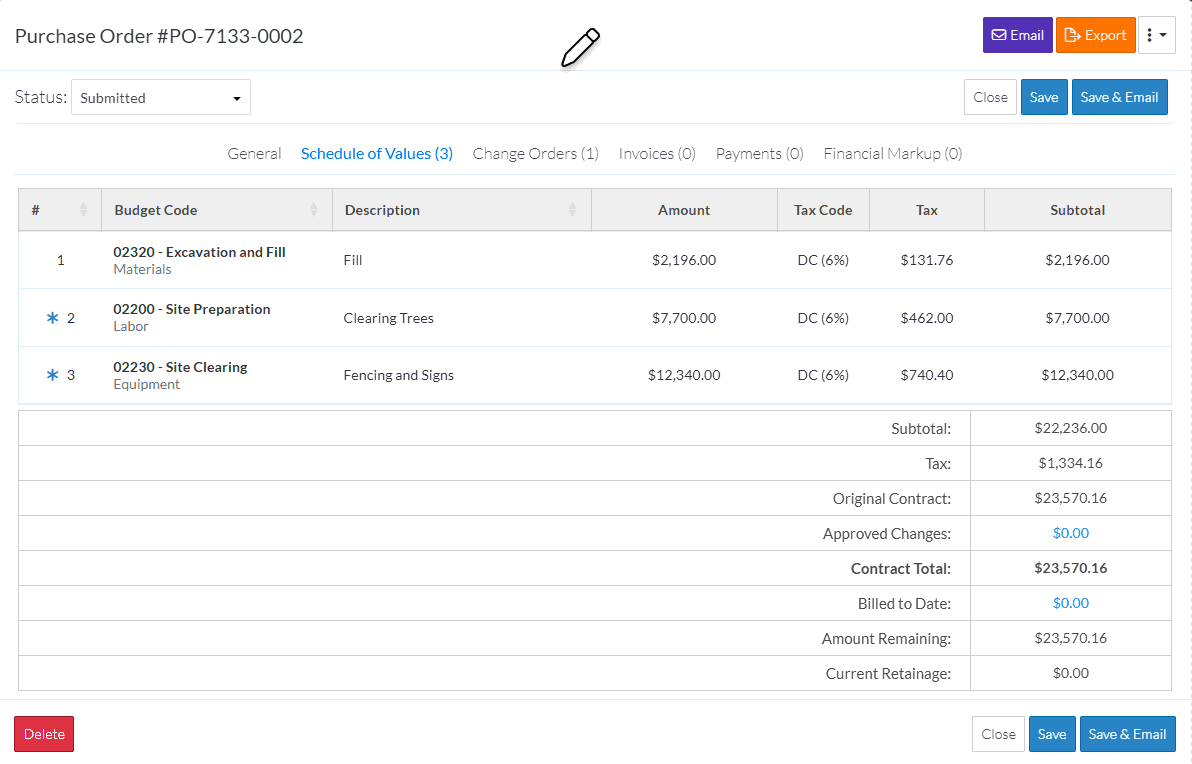Viewport: 1192px width, 764px height.
Task: Click the $131.76 tax cell
Action: click(927, 260)
